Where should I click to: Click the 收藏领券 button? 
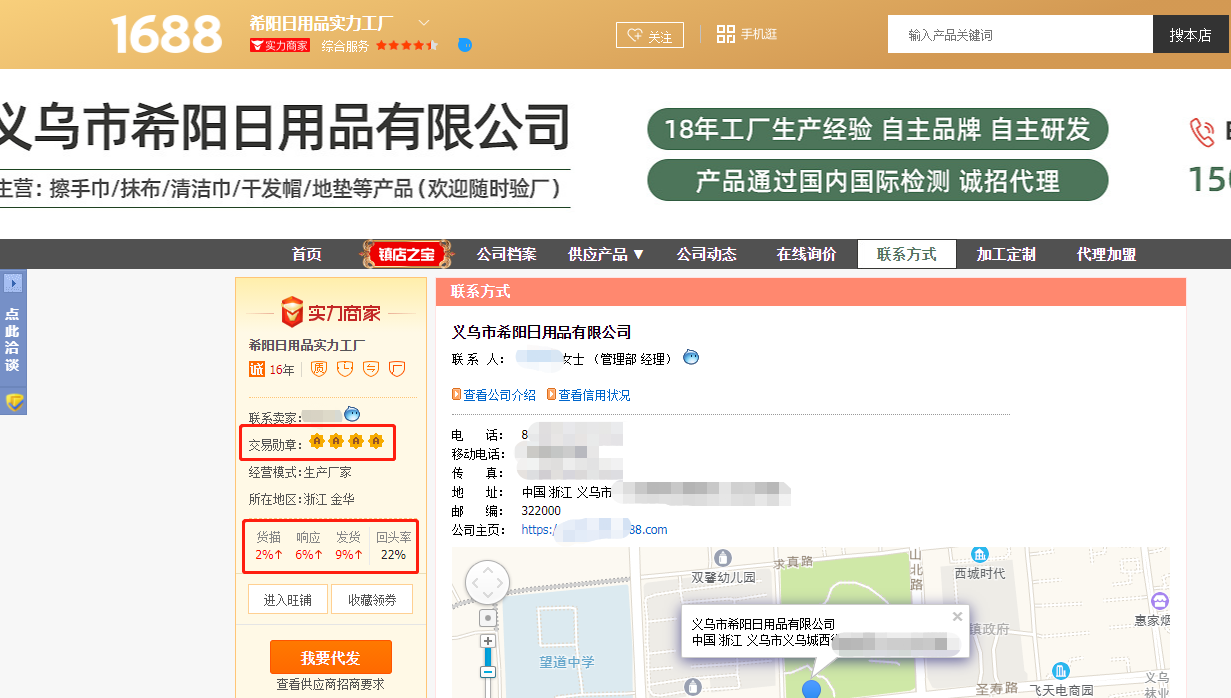pos(372,600)
